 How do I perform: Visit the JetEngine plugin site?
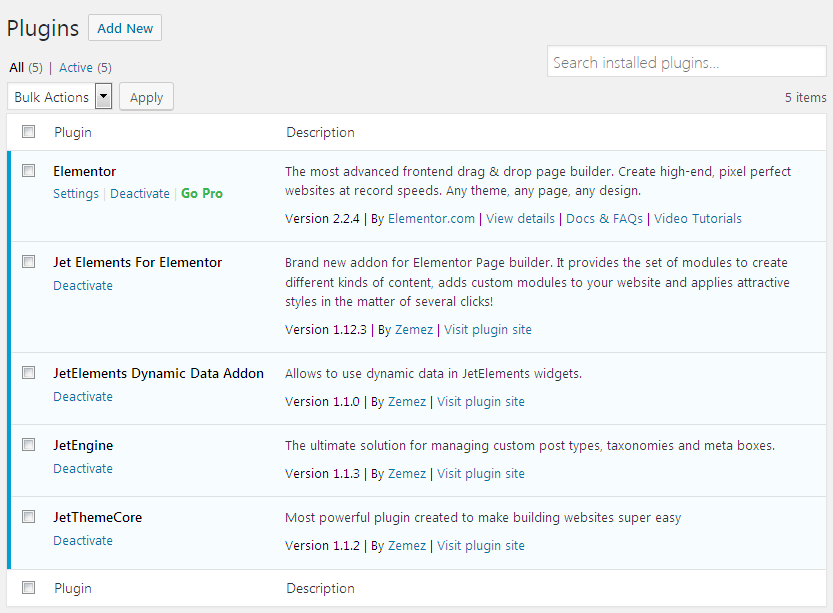[x=481, y=473]
